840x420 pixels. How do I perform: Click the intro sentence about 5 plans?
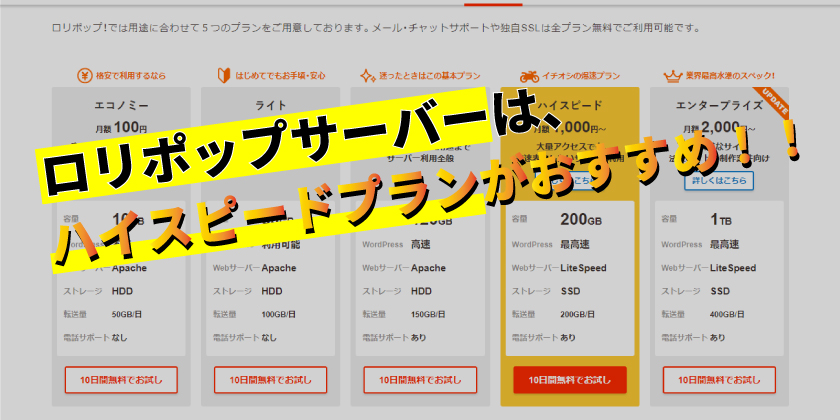coord(376,28)
